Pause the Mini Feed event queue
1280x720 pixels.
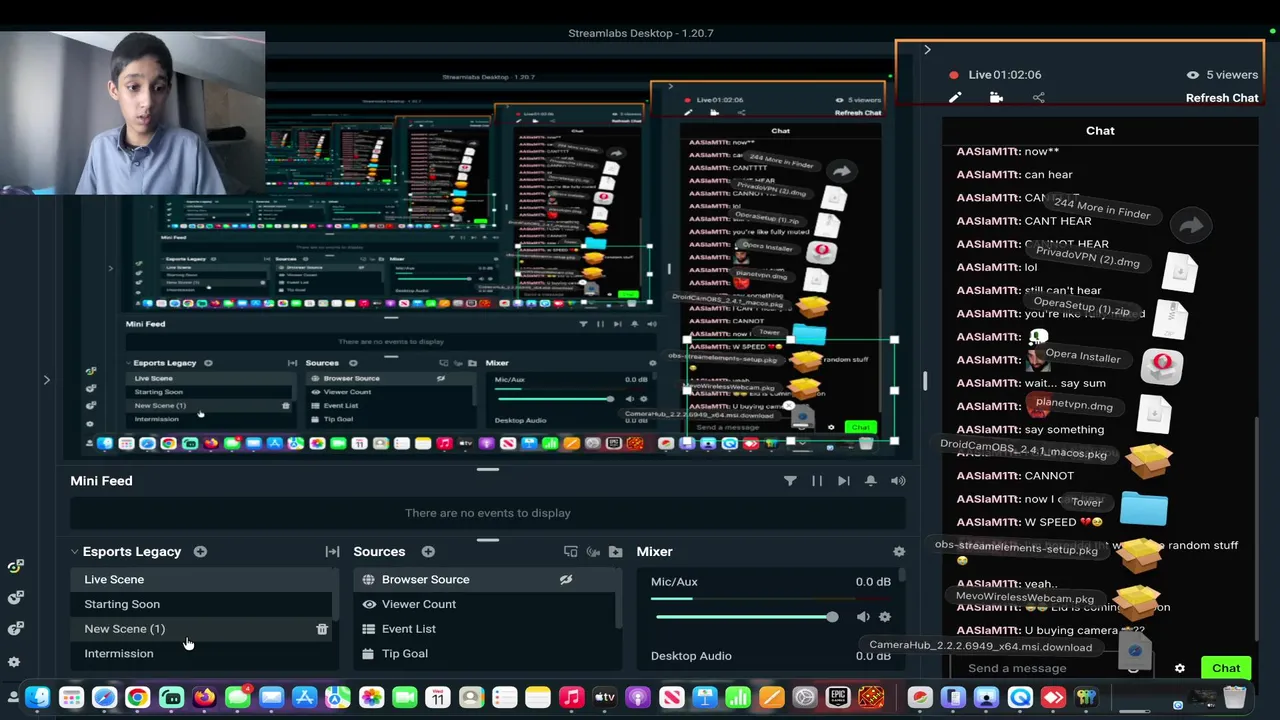(817, 481)
